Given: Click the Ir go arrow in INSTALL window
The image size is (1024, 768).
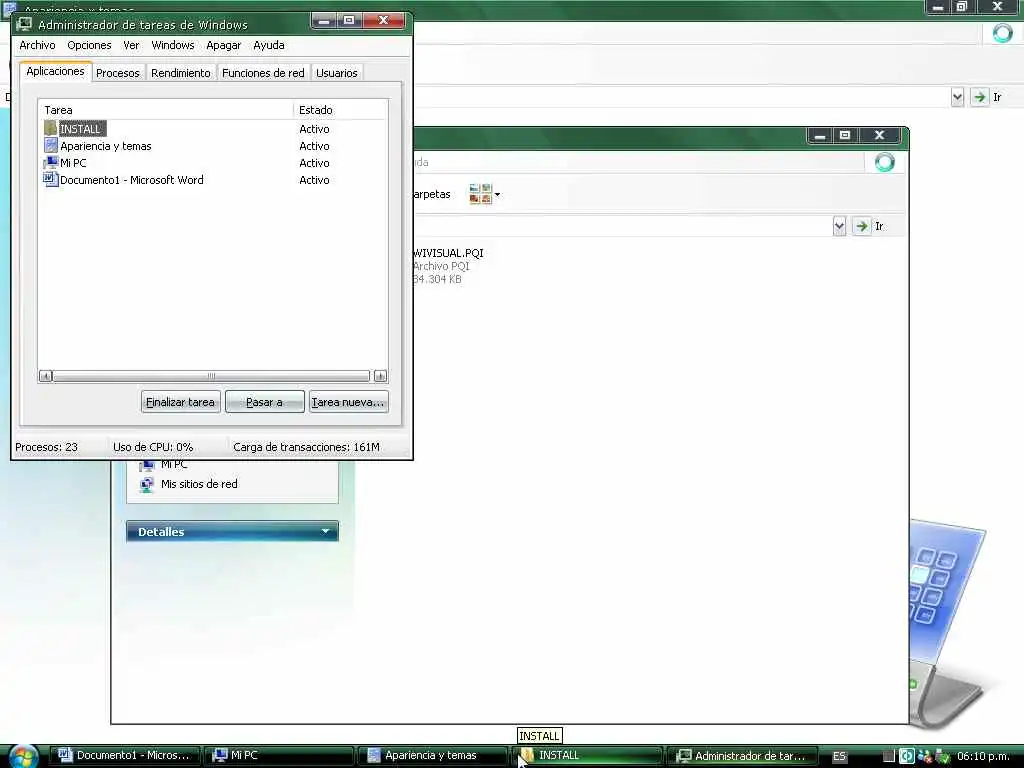Looking at the screenshot, I should [861, 226].
